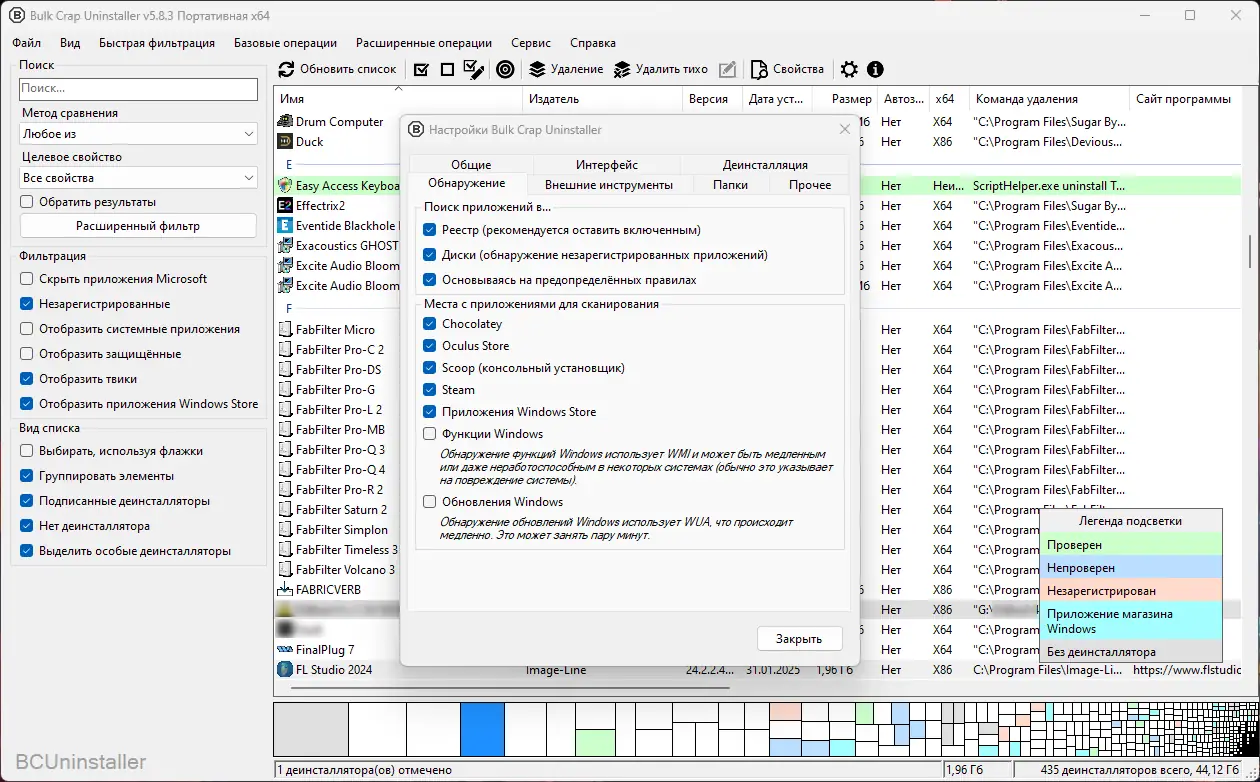Image resolution: width=1260 pixels, height=782 pixels.
Task: Open the Файл menu
Action: click(x=27, y=43)
